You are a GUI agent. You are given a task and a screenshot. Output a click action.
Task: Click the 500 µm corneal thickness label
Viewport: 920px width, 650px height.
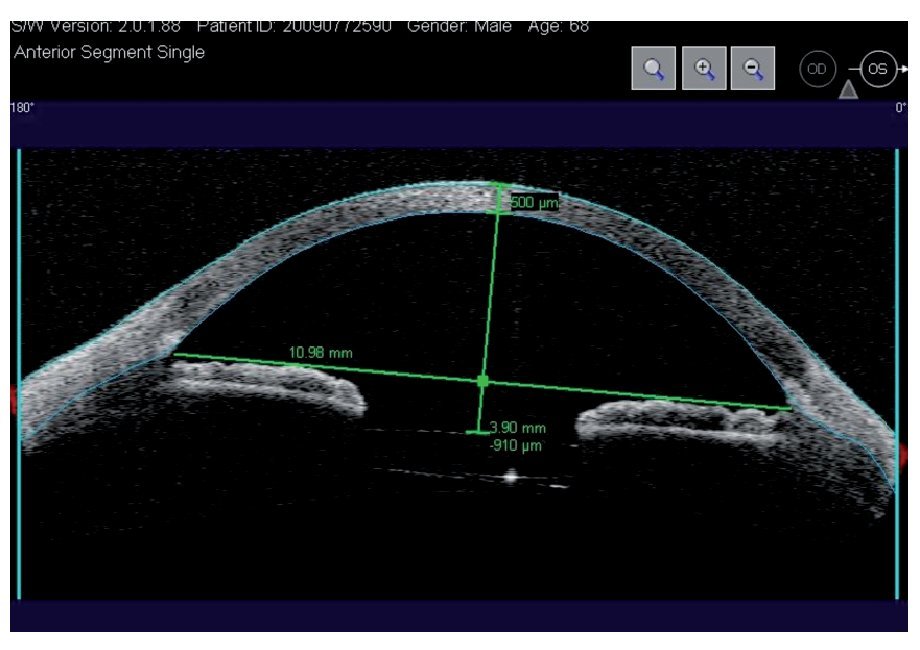tap(534, 203)
